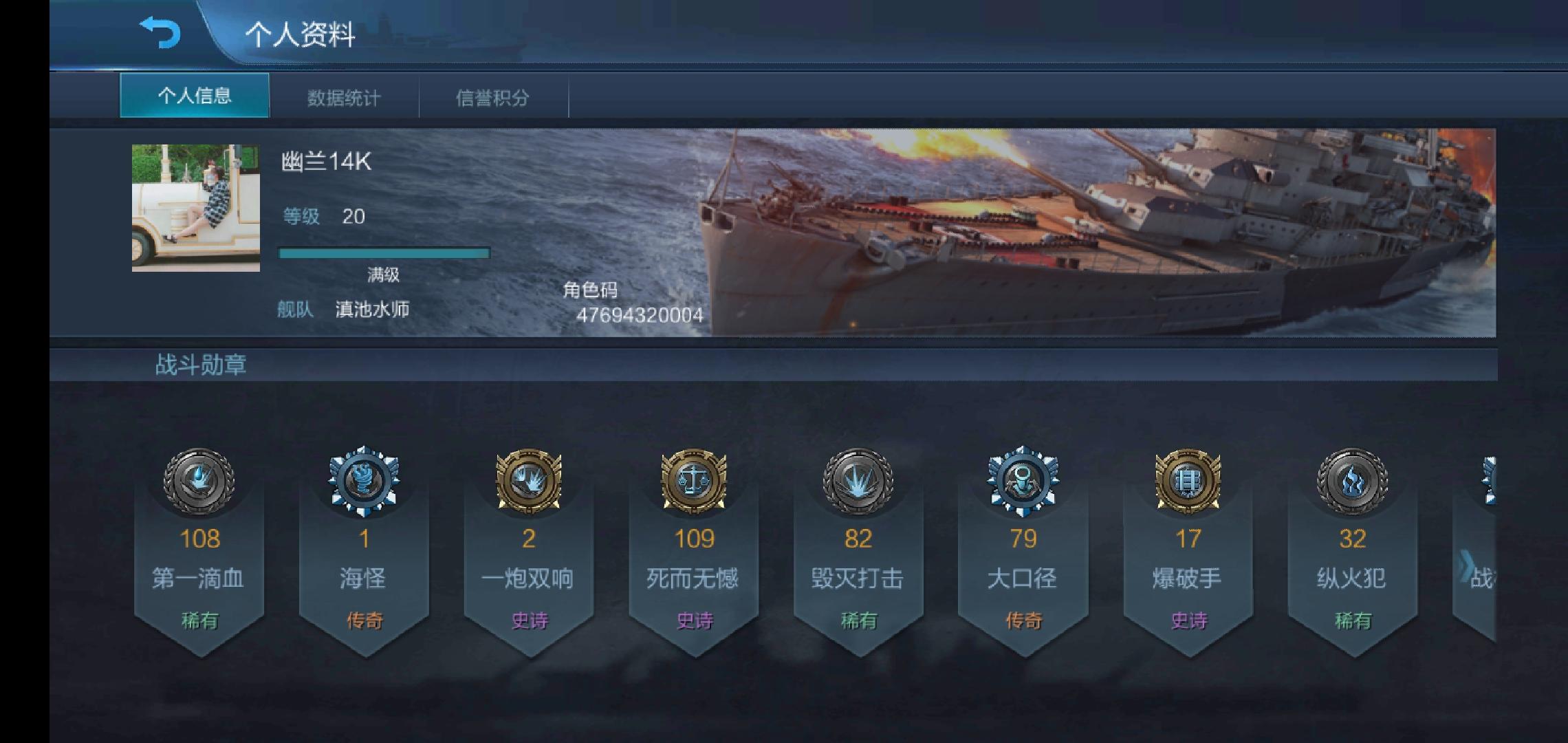This screenshot has width=1568, height=743.
Task: Click the level progress bar
Action: tap(384, 253)
